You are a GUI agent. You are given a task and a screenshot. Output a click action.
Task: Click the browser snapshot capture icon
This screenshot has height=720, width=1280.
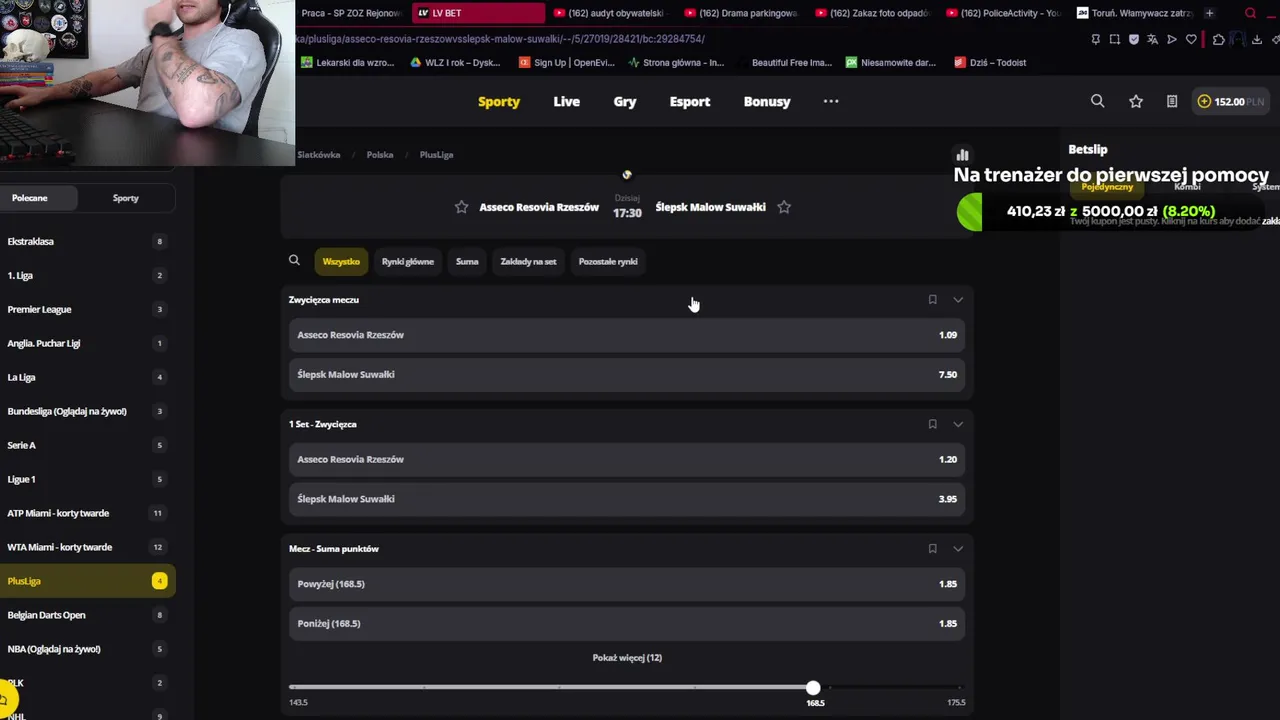[1115, 39]
